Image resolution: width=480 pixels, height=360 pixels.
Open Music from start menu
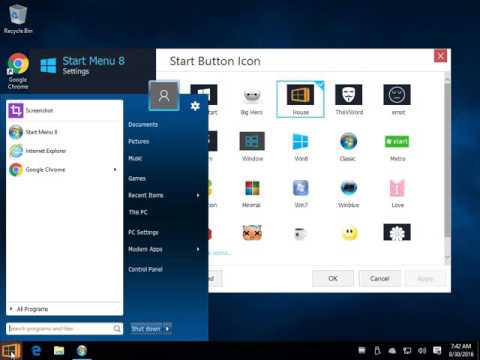pos(135,158)
